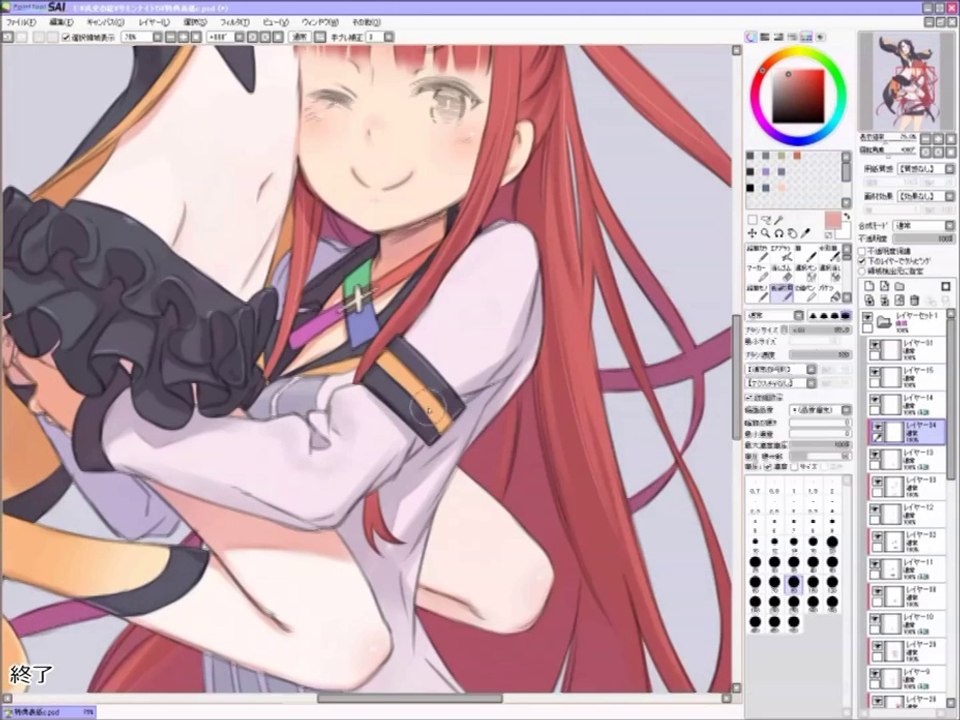
Task: Hide レイヤー10 visibility eye
Action: pyautogui.click(x=875, y=618)
